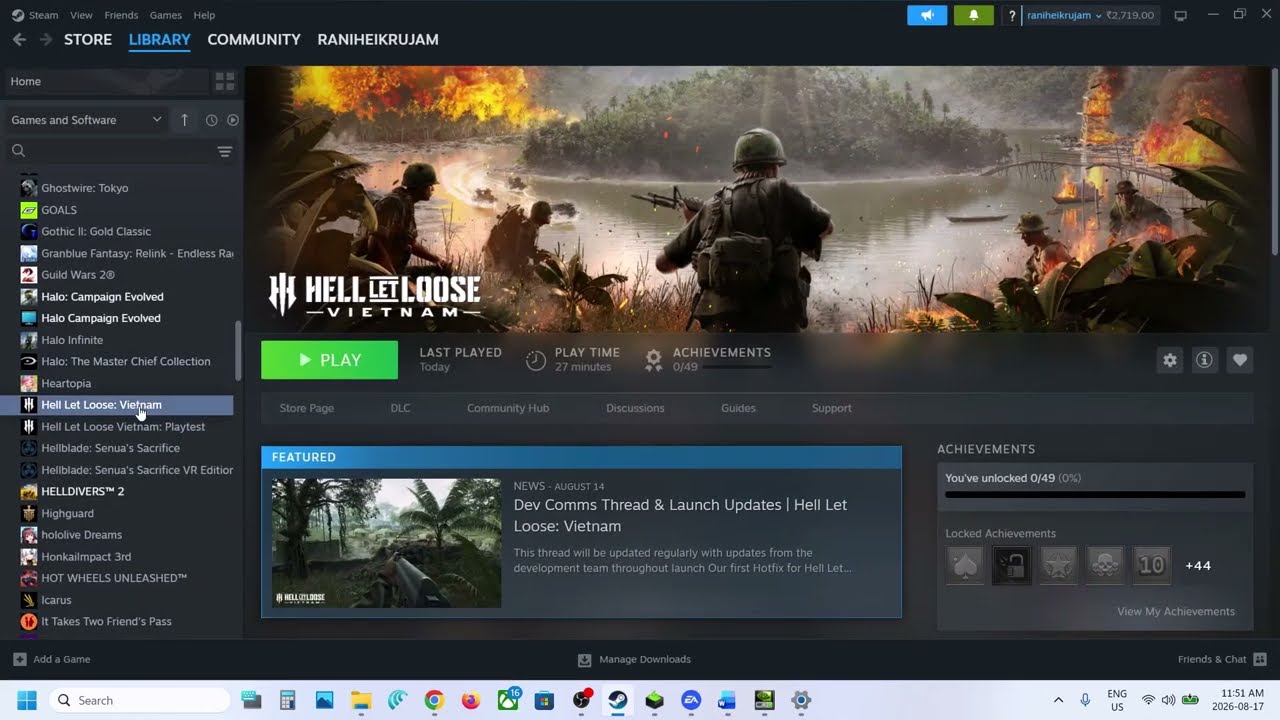This screenshot has height=720, width=1280.
Task: Click the number 10 locked achievement icon
Action: 1152,565
